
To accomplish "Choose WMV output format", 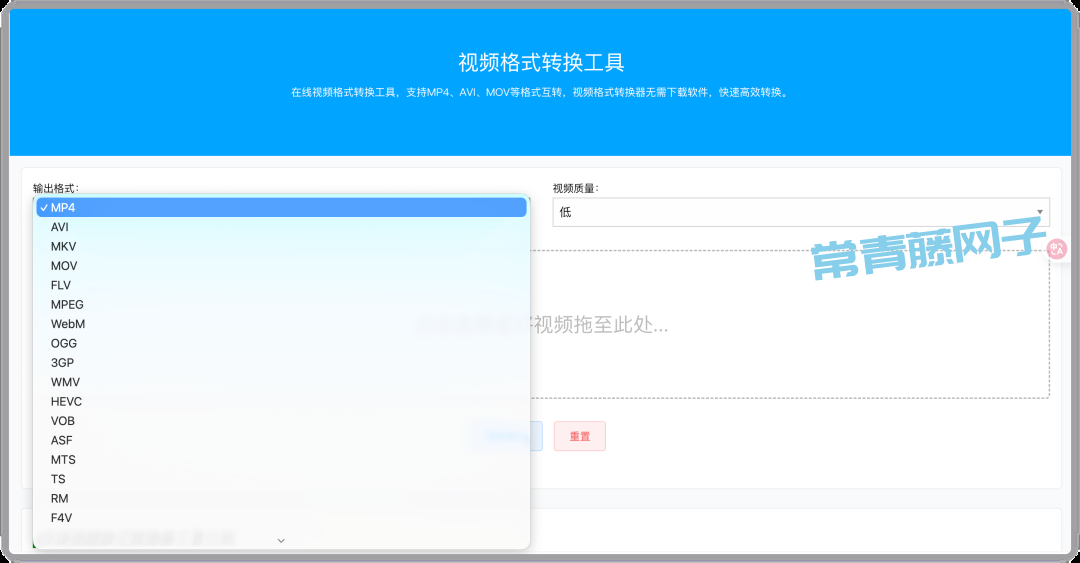I will pos(65,382).
